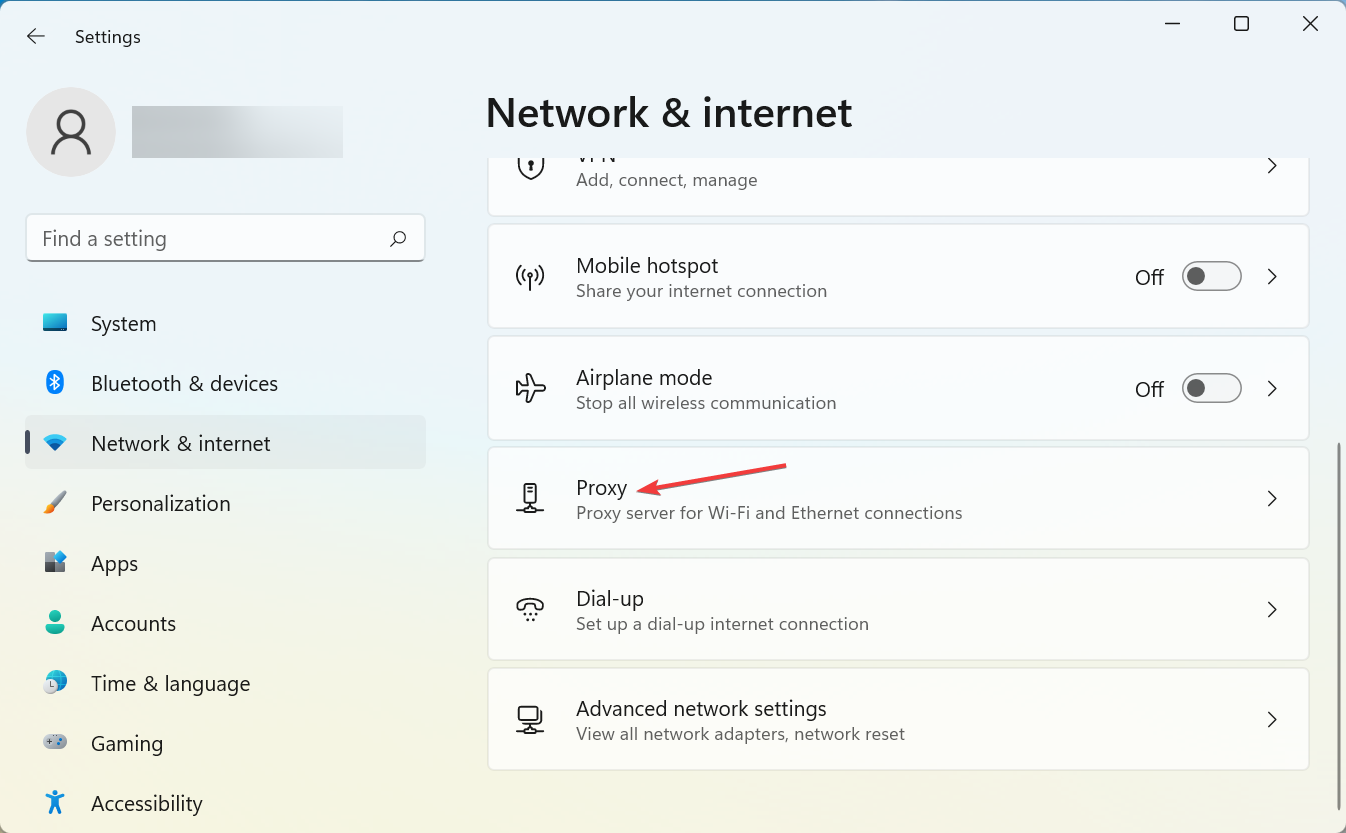Click the Find a setting field

[x=210, y=239]
